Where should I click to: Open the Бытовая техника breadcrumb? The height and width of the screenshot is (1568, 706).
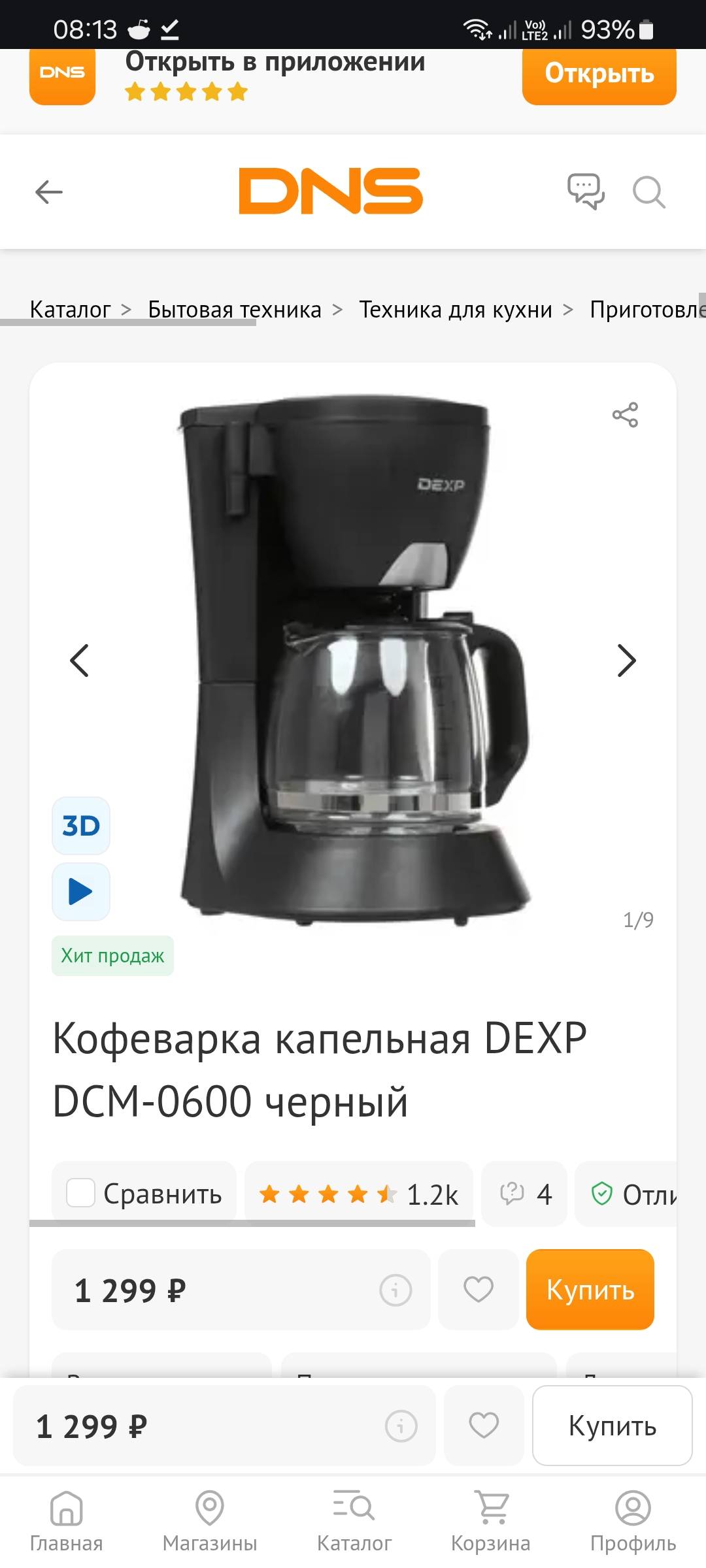coord(235,309)
